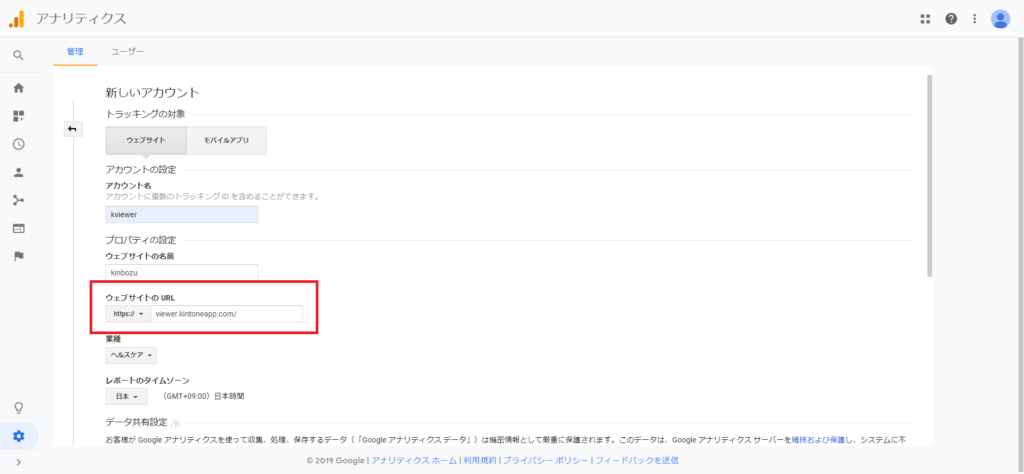The height and width of the screenshot is (474, 1024).
Task: Open the https:// protocol dropdown
Action: pos(128,314)
